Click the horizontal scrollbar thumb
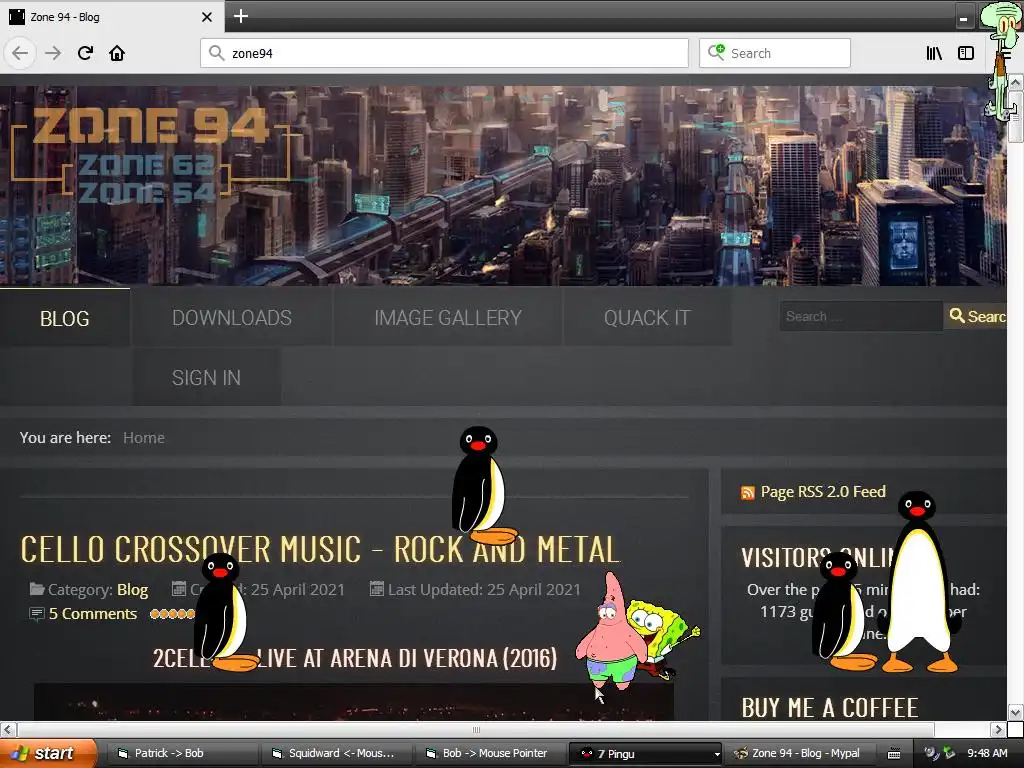Viewport: 1024px width, 768px height. [x=476, y=729]
